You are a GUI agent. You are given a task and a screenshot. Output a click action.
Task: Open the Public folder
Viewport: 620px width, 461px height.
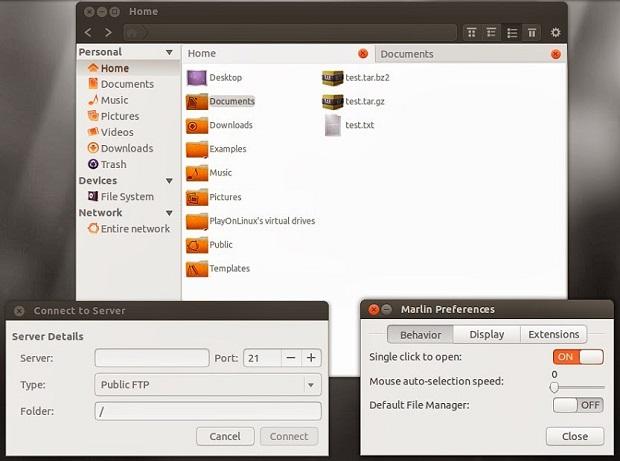click(x=210, y=245)
